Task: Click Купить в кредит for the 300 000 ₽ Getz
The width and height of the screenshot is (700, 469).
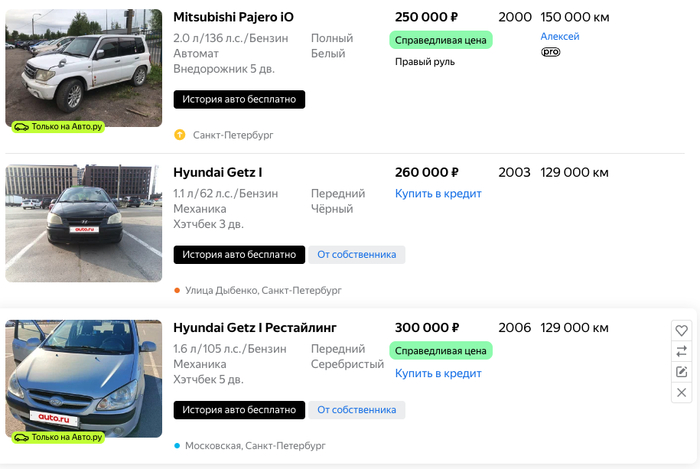Action: pyautogui.click(x=438, y=373)
